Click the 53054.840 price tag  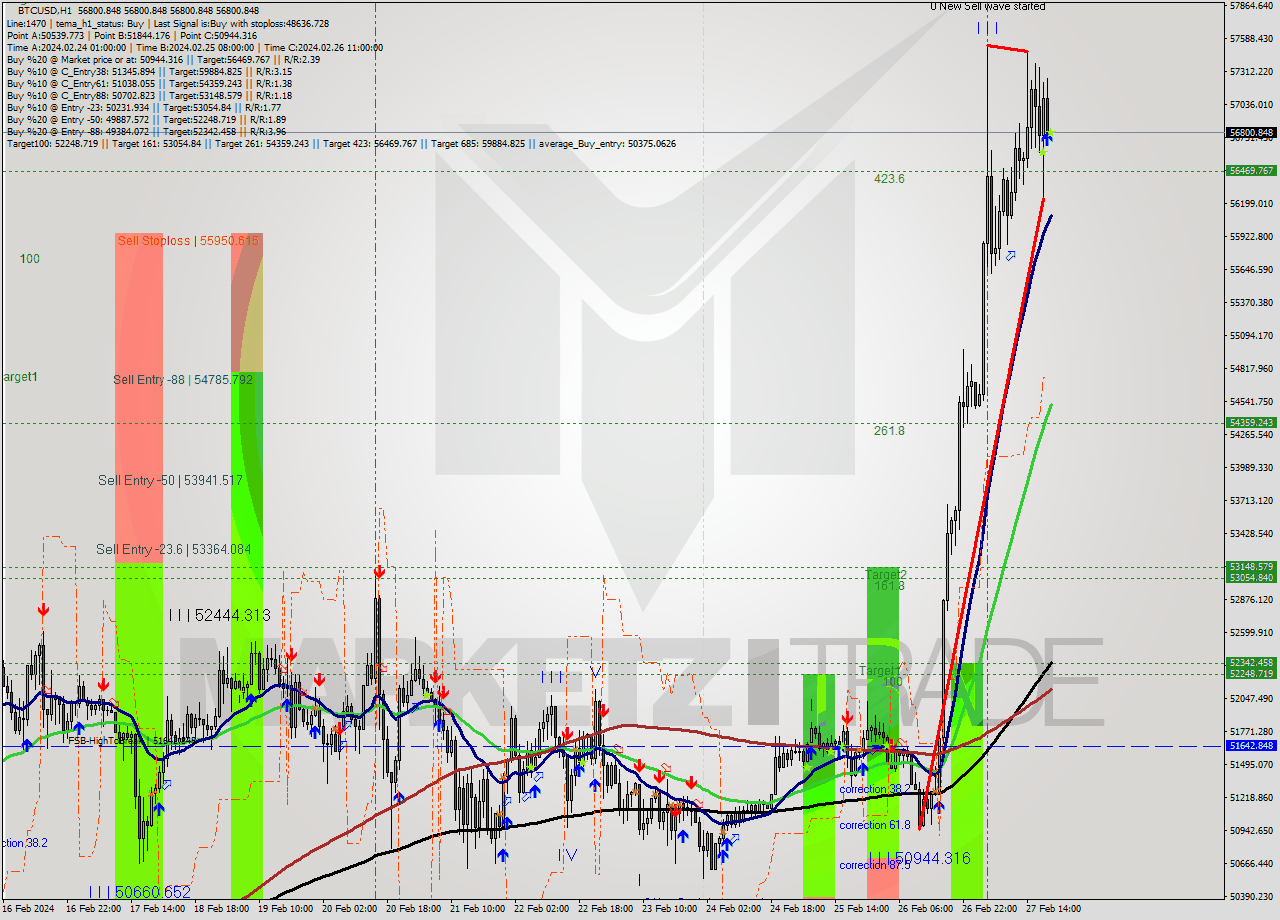(1251, 578)
